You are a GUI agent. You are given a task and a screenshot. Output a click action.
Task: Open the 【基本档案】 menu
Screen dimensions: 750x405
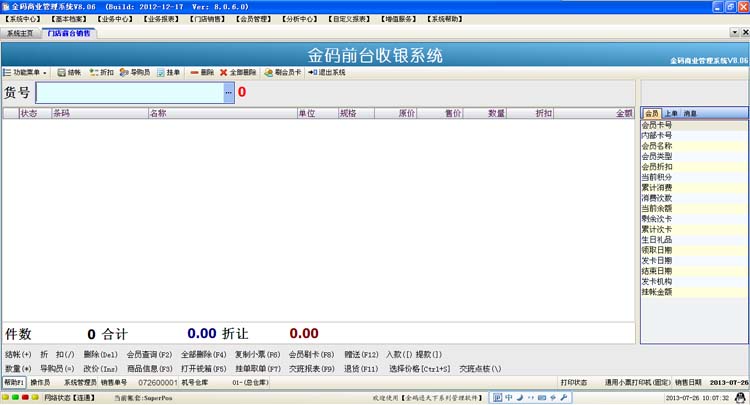69,19
